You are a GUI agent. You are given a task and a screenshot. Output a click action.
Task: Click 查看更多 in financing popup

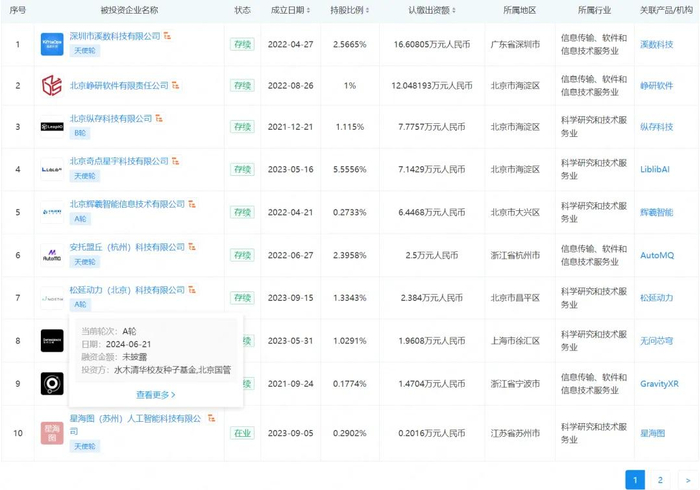(155, 395)
